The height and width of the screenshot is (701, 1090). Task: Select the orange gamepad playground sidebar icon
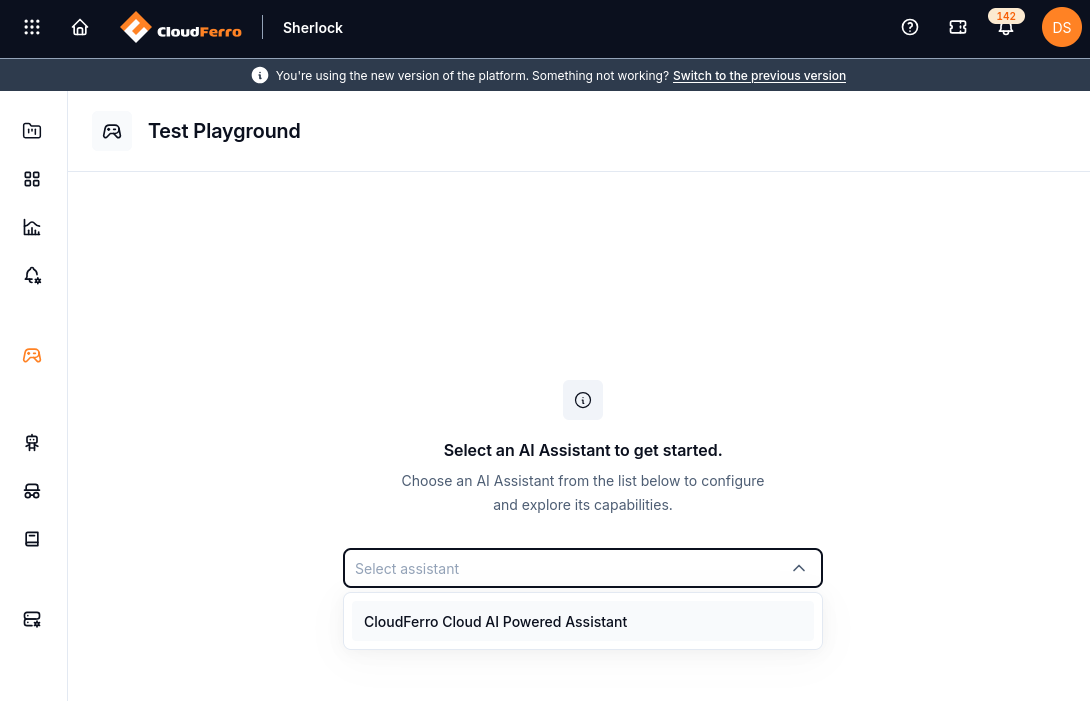tap(32, 355)
